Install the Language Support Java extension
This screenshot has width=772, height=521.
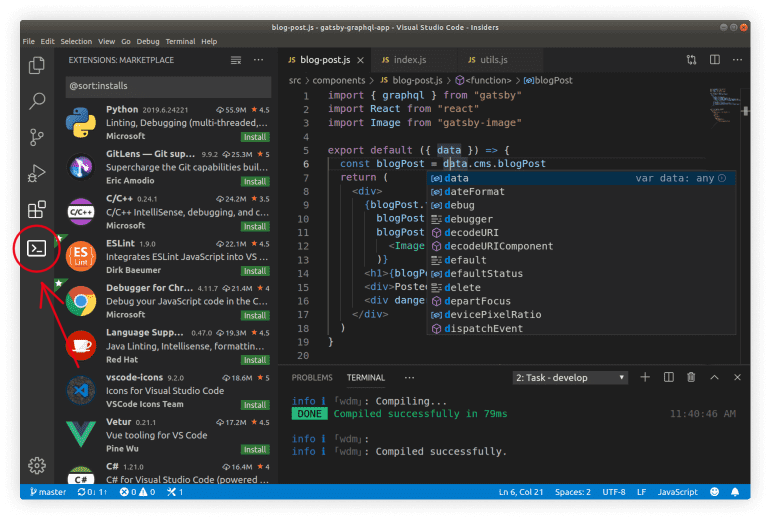click(255, 360)
